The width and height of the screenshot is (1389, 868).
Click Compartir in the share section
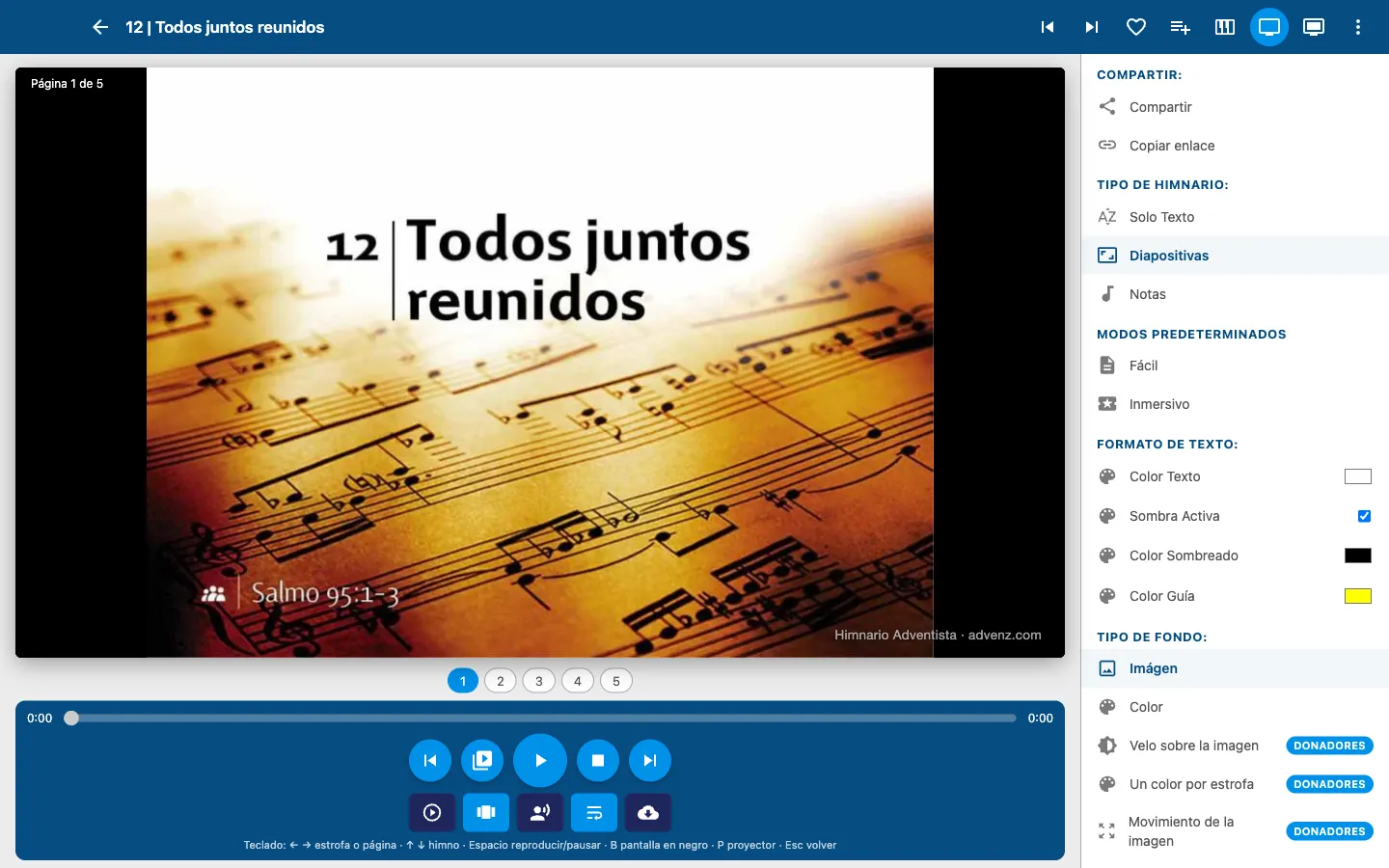pos(1235,107)
